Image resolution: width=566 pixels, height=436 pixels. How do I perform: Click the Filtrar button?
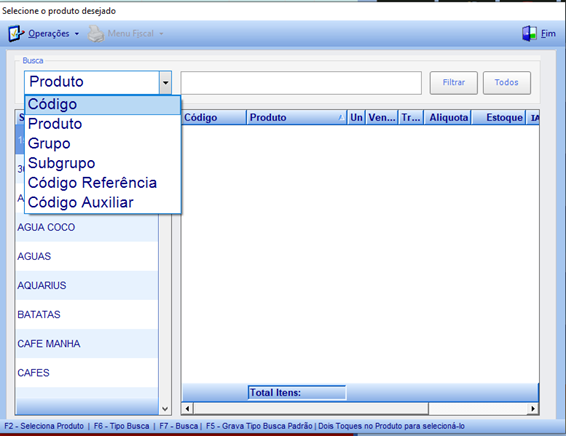pyautogui.click(x=454, y=83)
